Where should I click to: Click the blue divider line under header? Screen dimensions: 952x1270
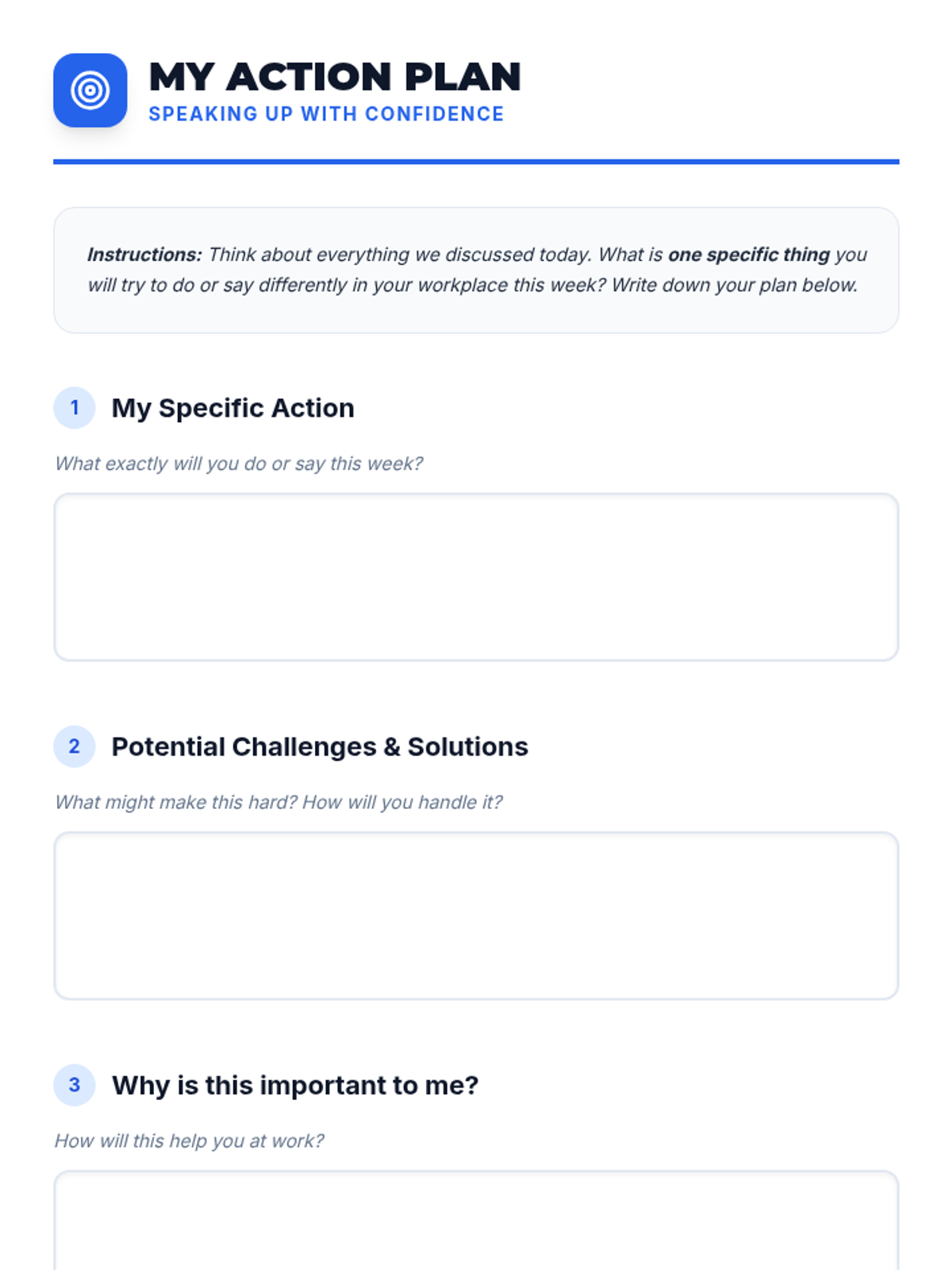pyautogui.click(x=476, y=162)
